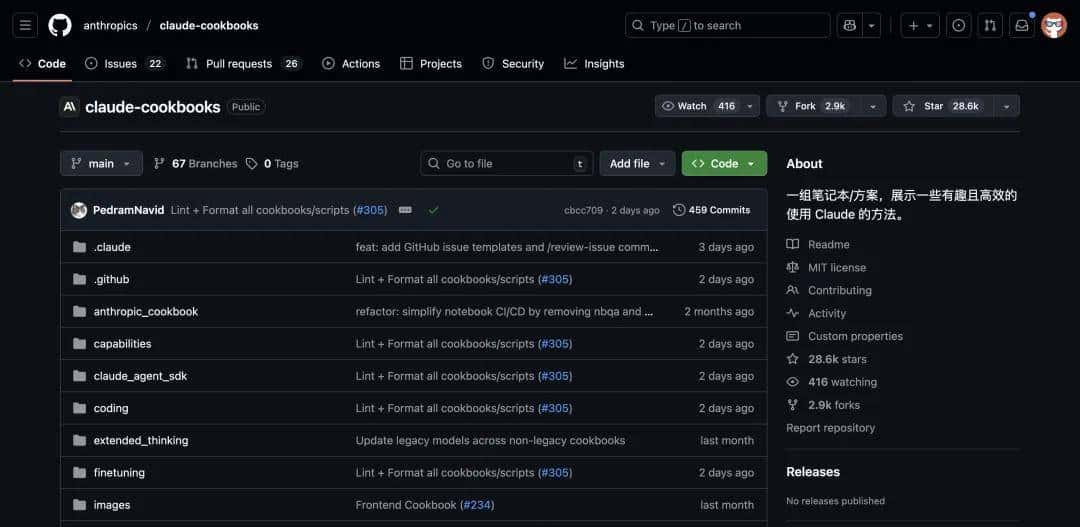Image resolution: width=1080 pixels, height=527 pixels.
Task: Open the anthropics owner link in breadcrumb
Action: (110, 25)
